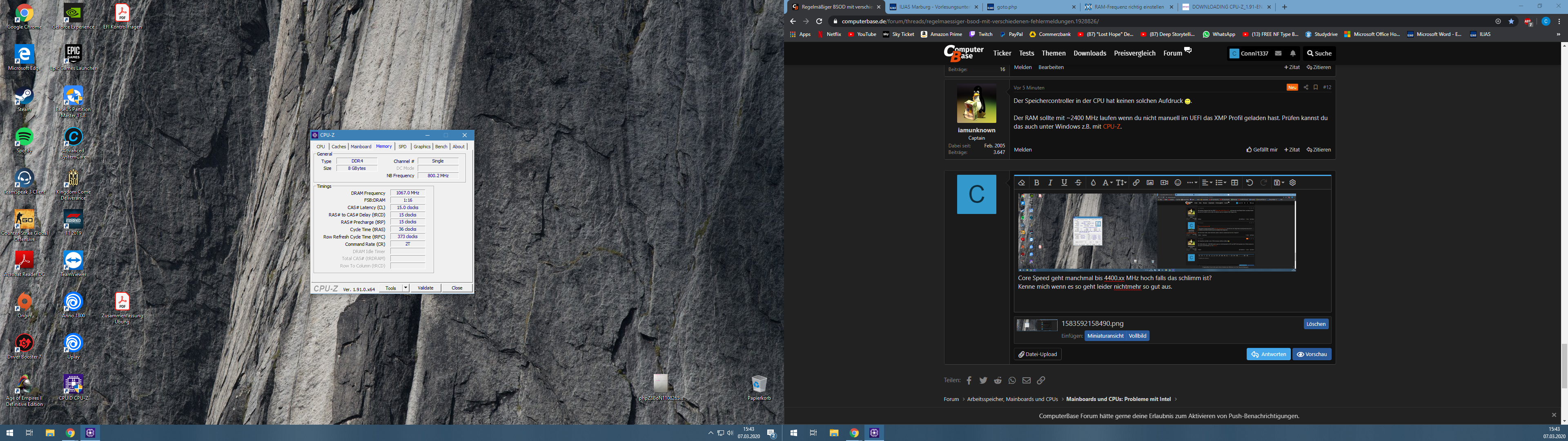Click the undo arrow in the editor
The width and height of the screenshot is (1568, 441).
point(1249,183)
